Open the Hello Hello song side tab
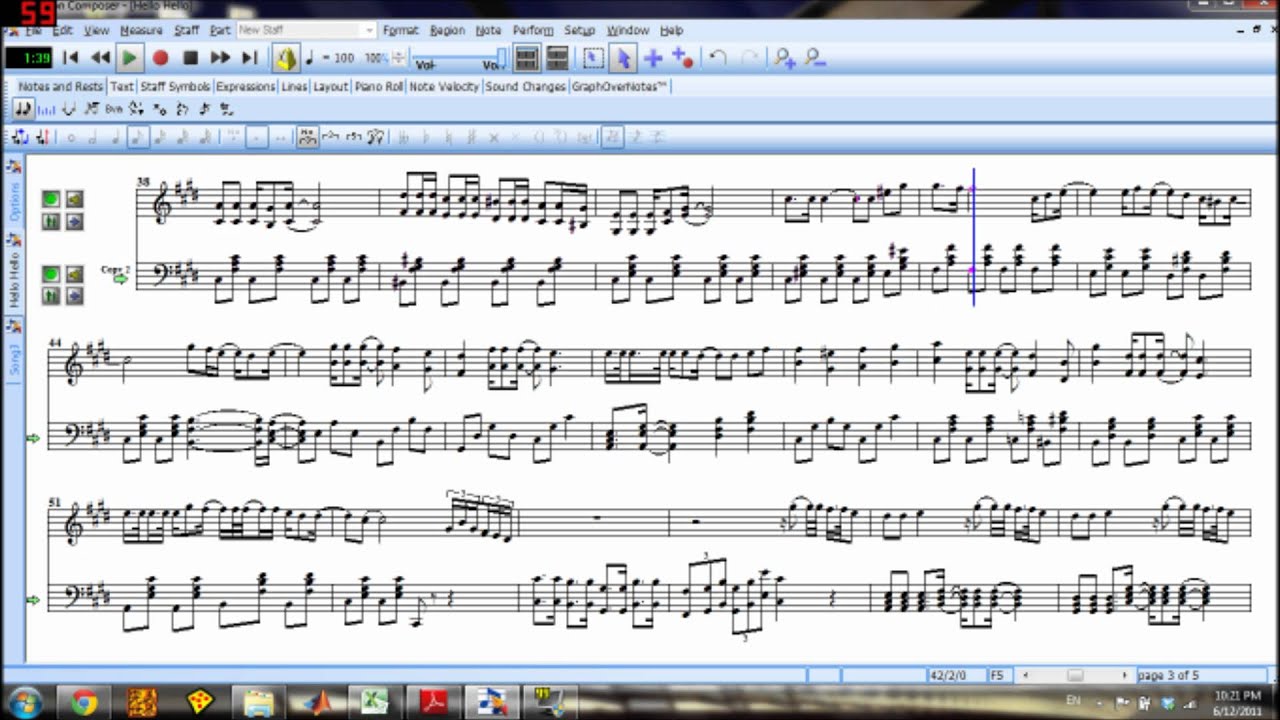The image size is (1280, 720). [14, 274]
